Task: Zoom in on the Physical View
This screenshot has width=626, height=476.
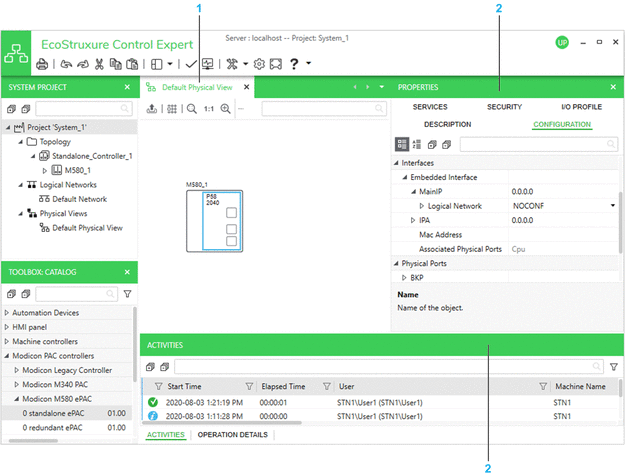Action: coord(226,109)
